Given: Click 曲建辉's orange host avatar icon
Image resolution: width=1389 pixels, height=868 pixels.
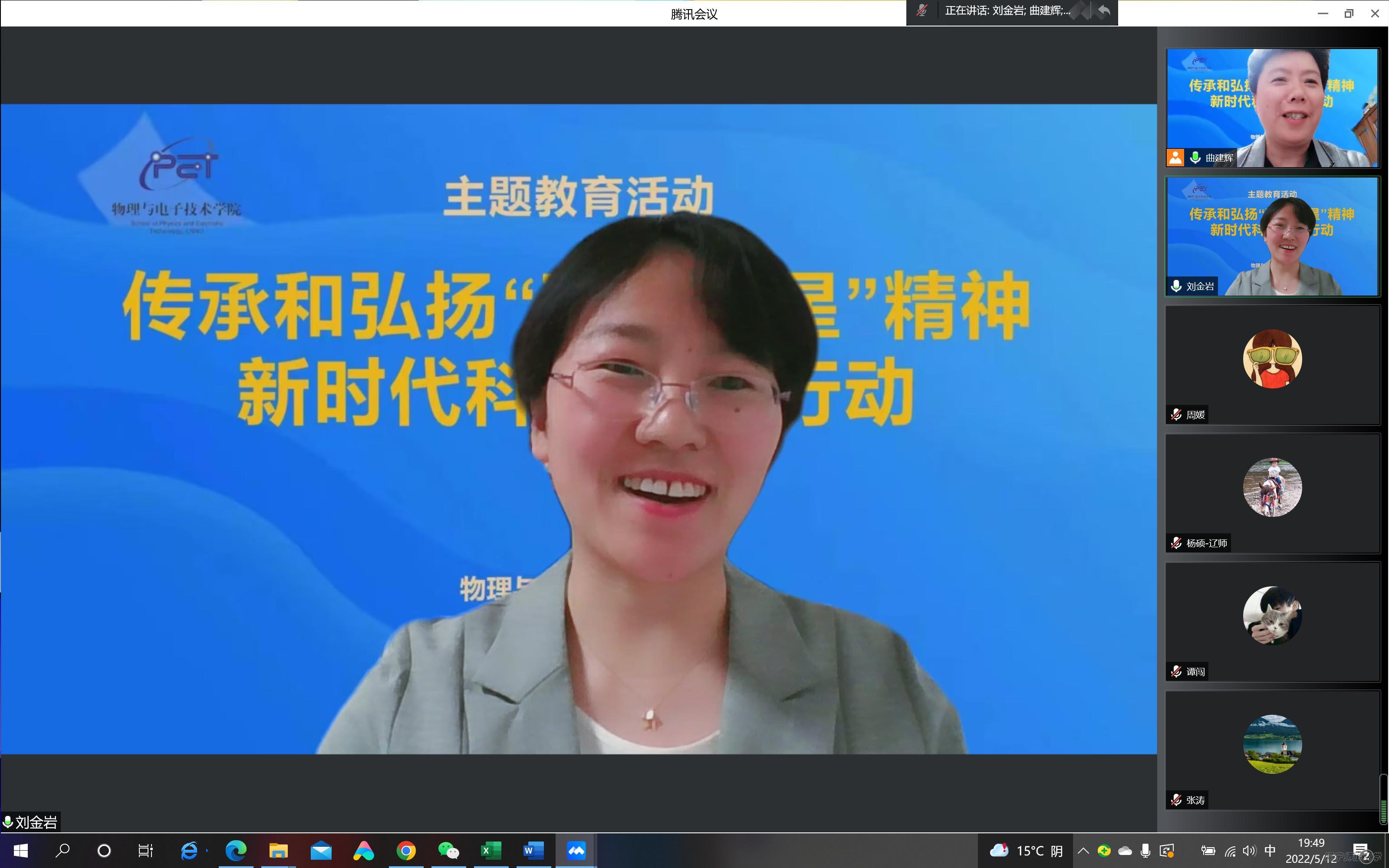Looking at the screenshot, I should point(1175,157).
